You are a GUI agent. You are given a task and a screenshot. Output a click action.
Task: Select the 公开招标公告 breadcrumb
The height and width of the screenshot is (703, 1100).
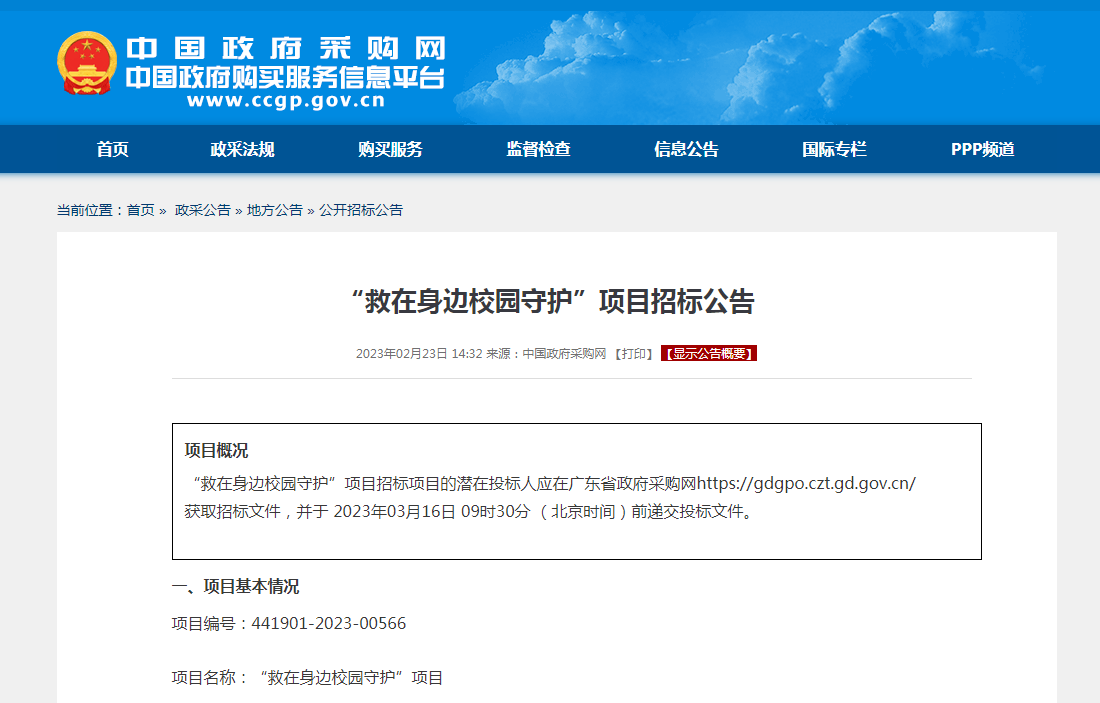(x=361, y=210)
